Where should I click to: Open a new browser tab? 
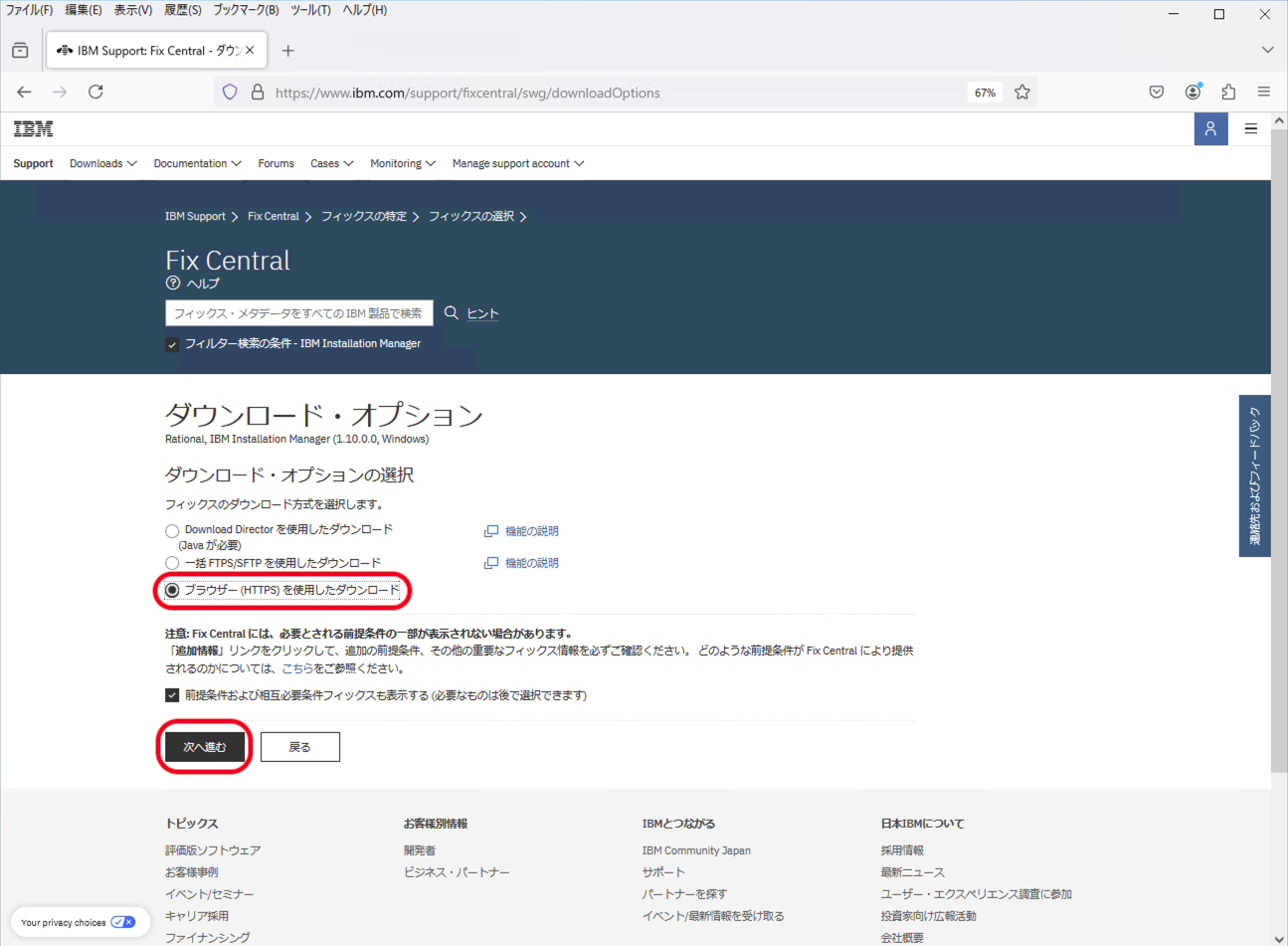(287, 51)
